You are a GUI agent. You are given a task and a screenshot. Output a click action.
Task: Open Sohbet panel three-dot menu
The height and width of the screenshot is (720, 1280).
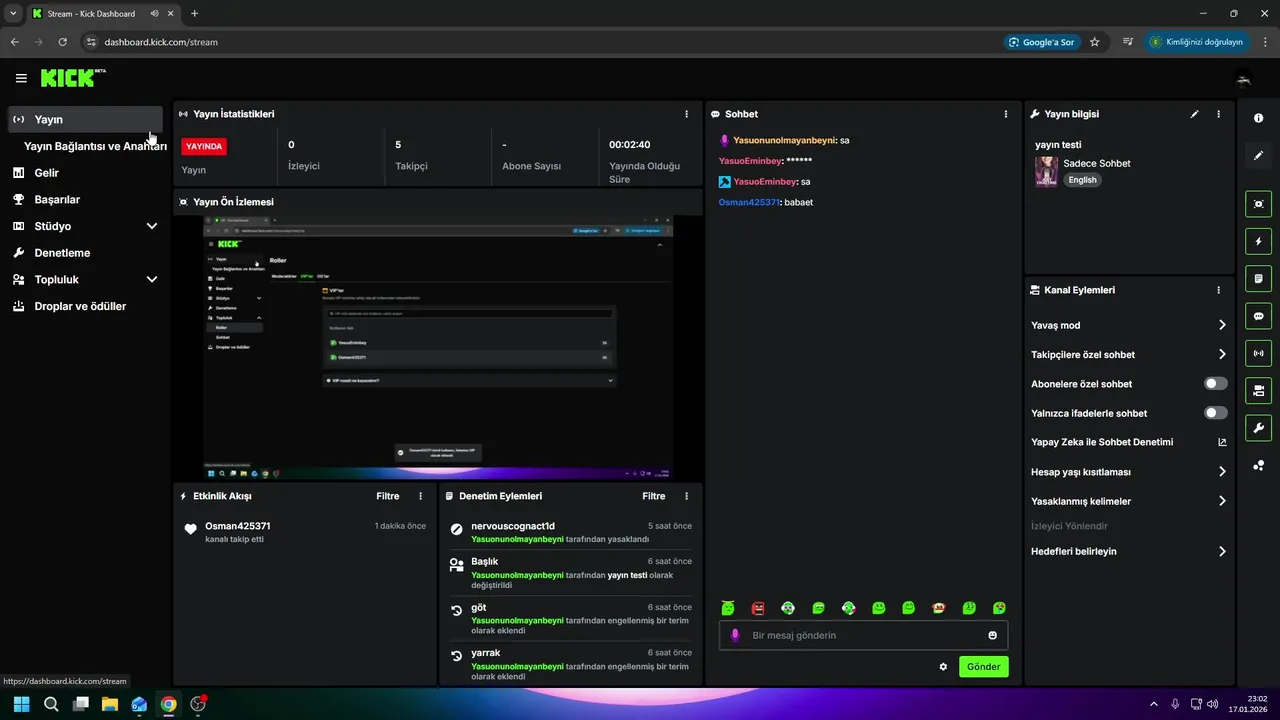point(1006,114)
